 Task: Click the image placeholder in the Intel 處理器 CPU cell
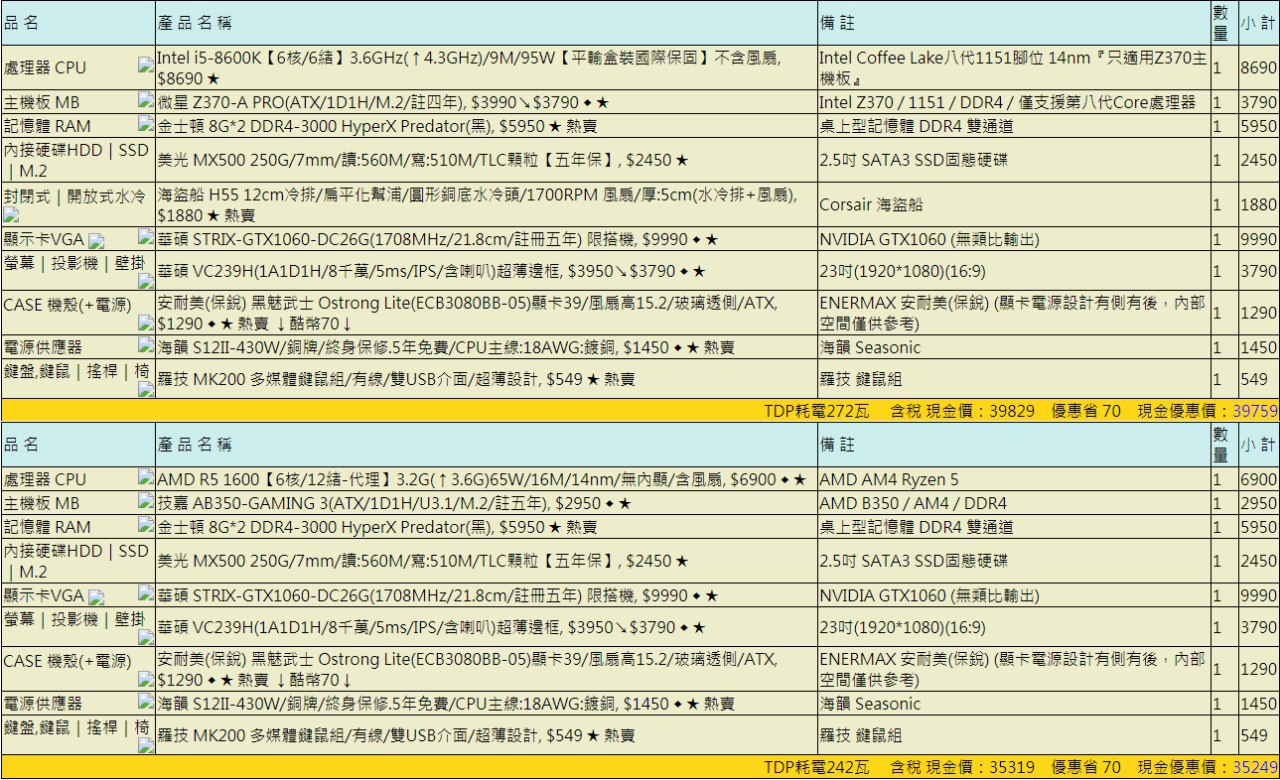(x=146, y=66)
